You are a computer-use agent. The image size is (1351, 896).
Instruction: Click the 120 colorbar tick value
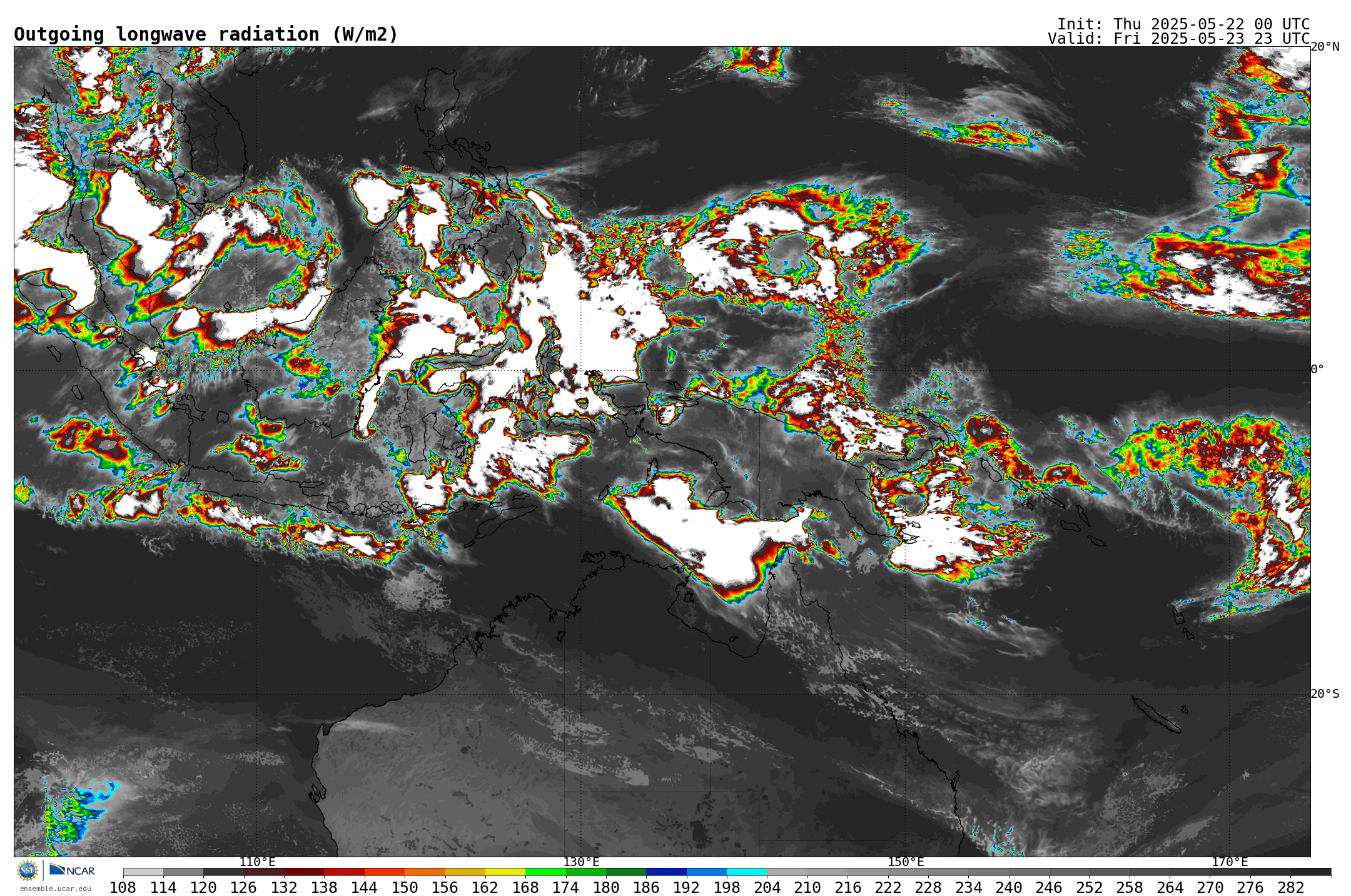point(203,888)
